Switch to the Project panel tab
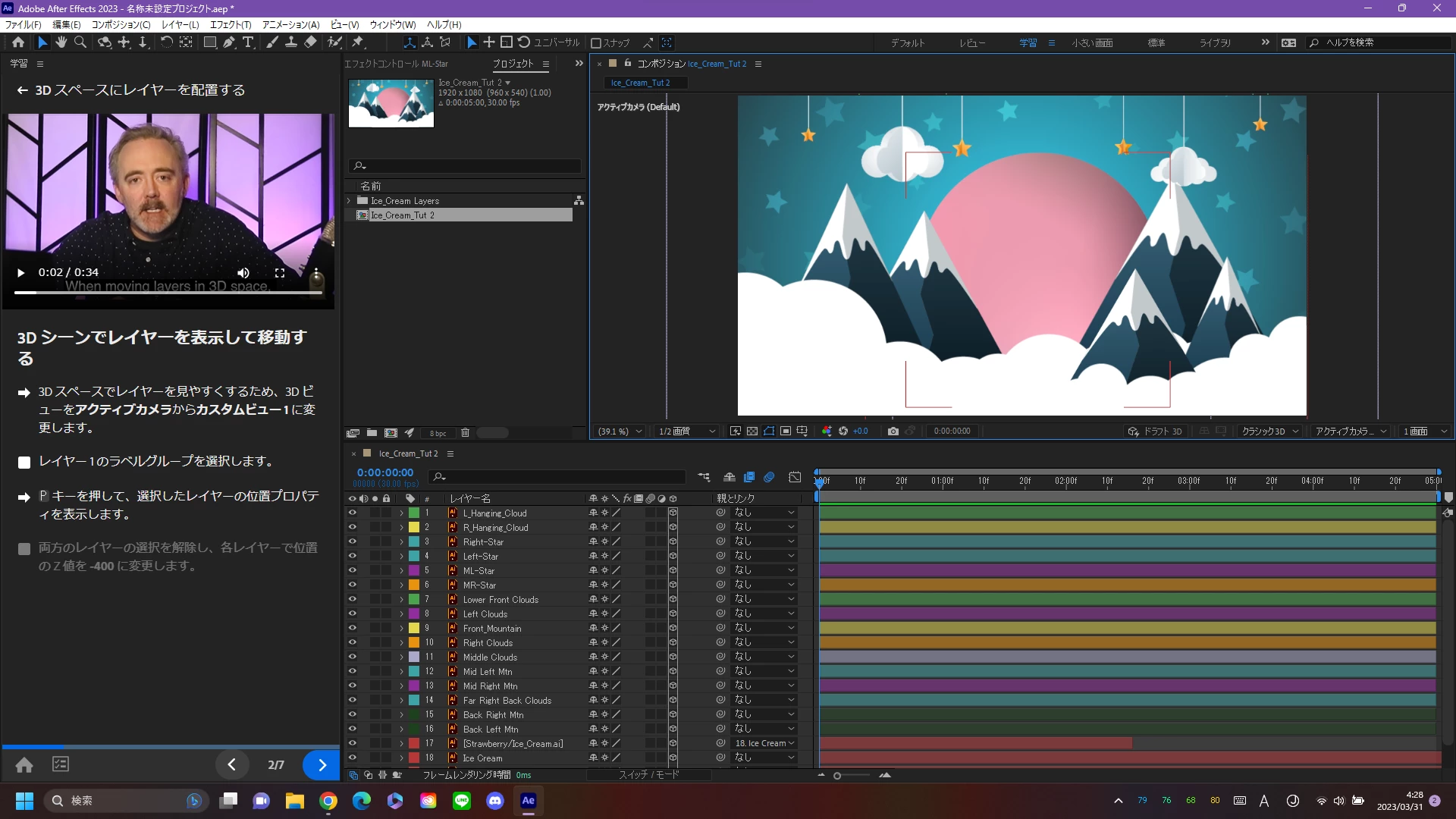 coord(513,64)
